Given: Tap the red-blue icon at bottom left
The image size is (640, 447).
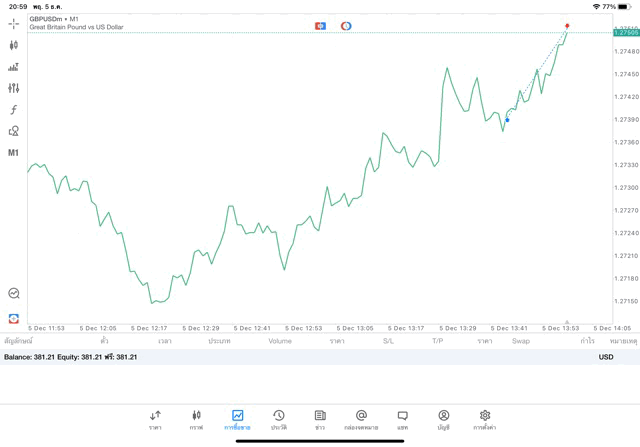Looking at the screenshot, I should [x=14, y=318].
